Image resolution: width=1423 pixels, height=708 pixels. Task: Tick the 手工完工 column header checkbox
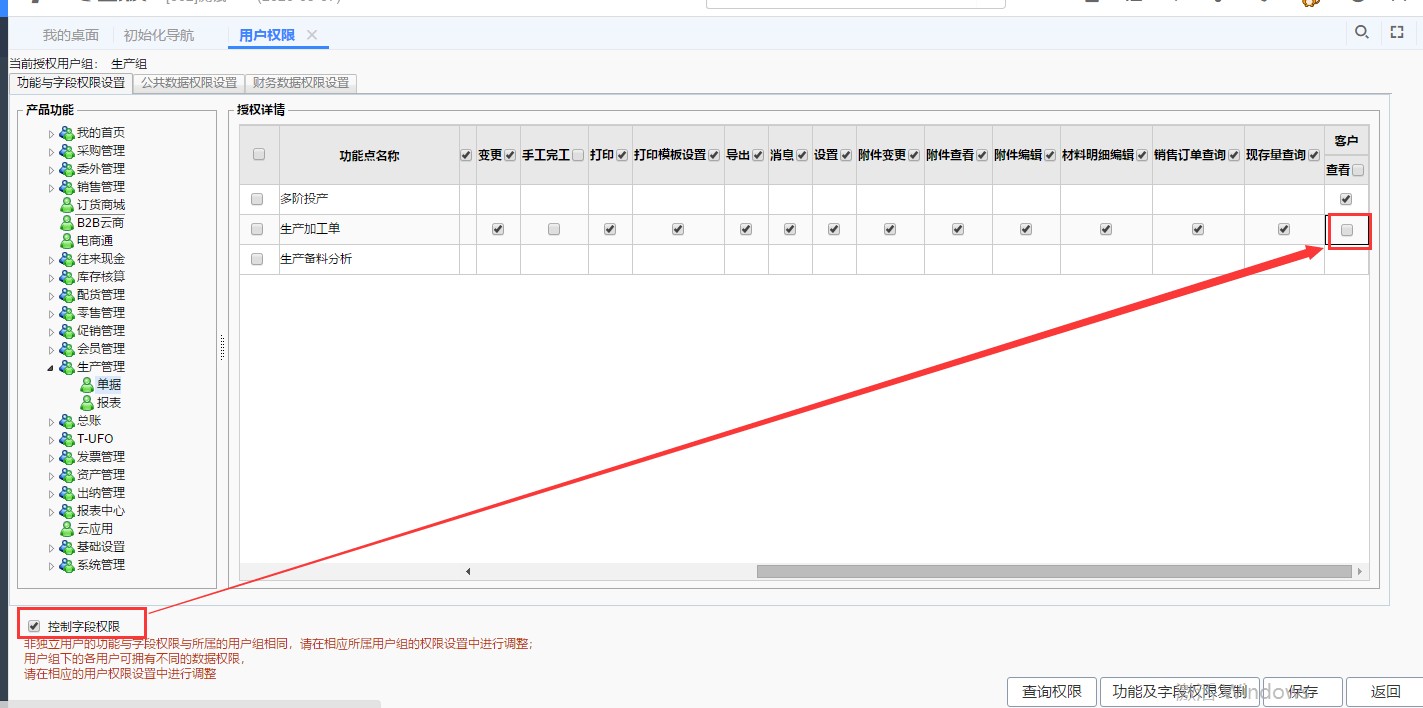point(578,155)
